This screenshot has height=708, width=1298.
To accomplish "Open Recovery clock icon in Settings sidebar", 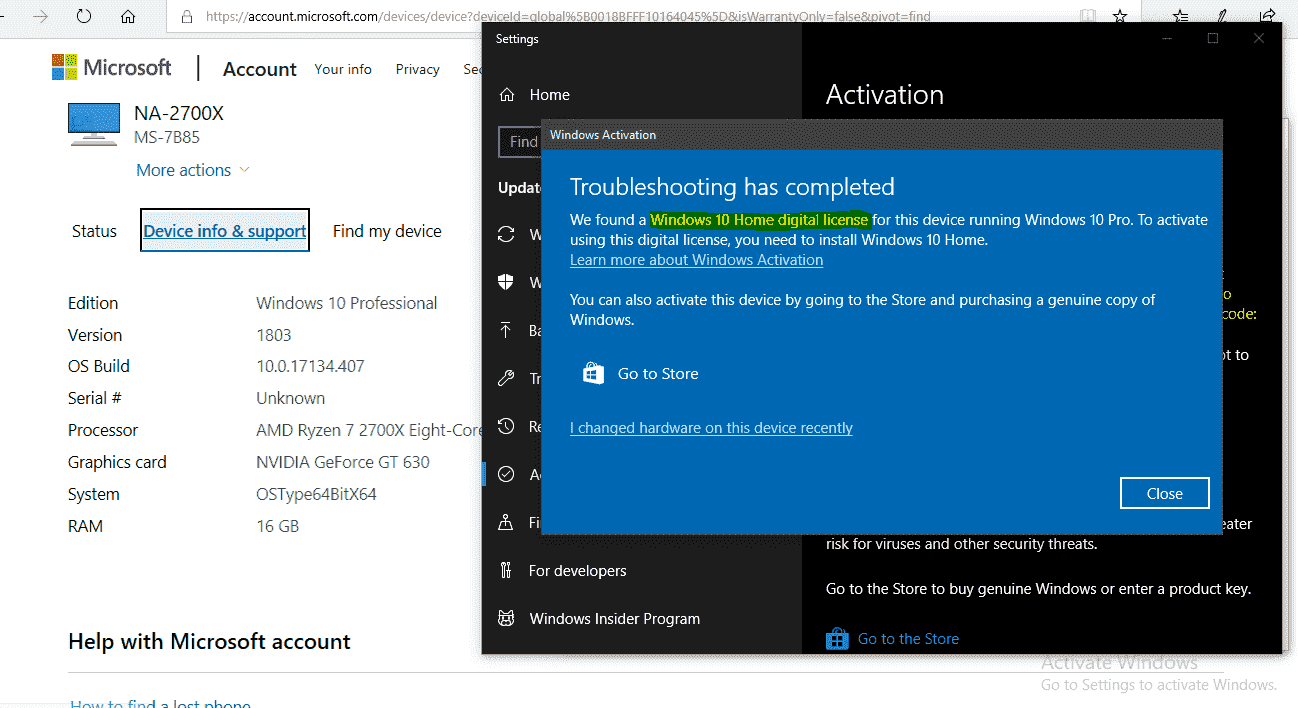I will coord(507,426).
